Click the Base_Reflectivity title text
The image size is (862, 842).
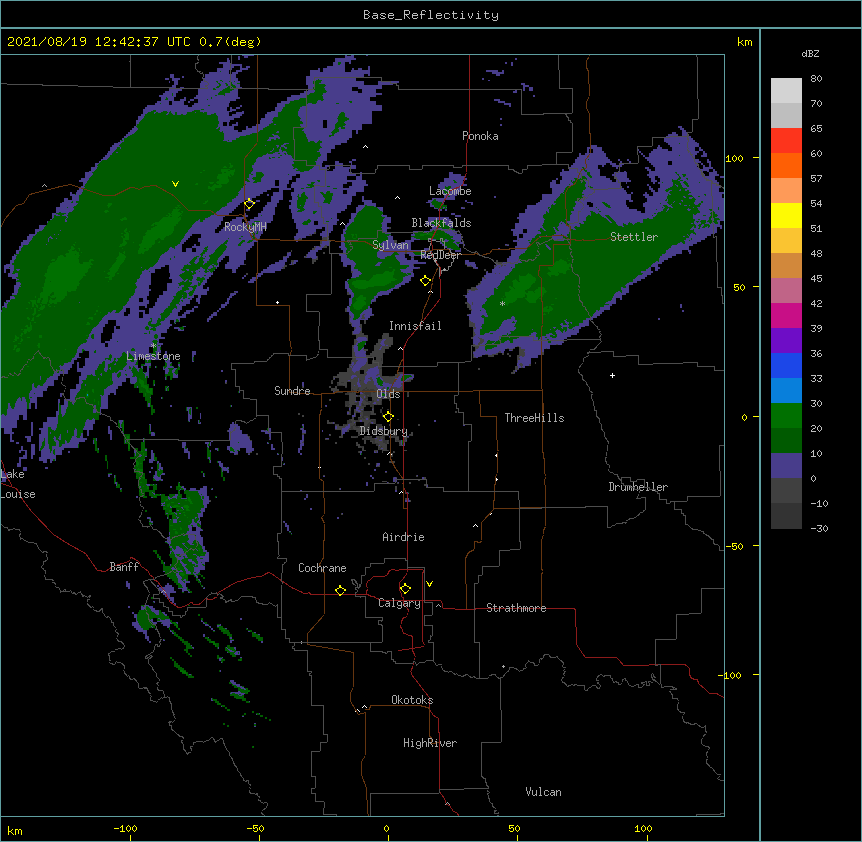click(431, 15)
